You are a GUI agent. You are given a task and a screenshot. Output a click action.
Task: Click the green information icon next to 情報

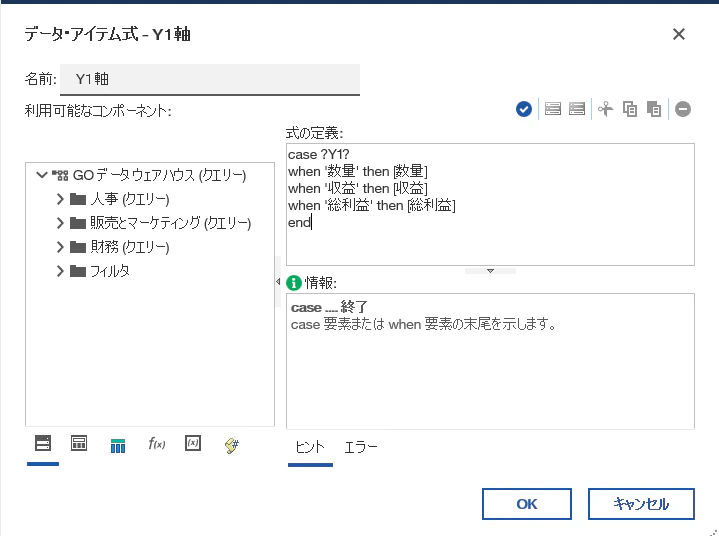[x=293, y=282]
